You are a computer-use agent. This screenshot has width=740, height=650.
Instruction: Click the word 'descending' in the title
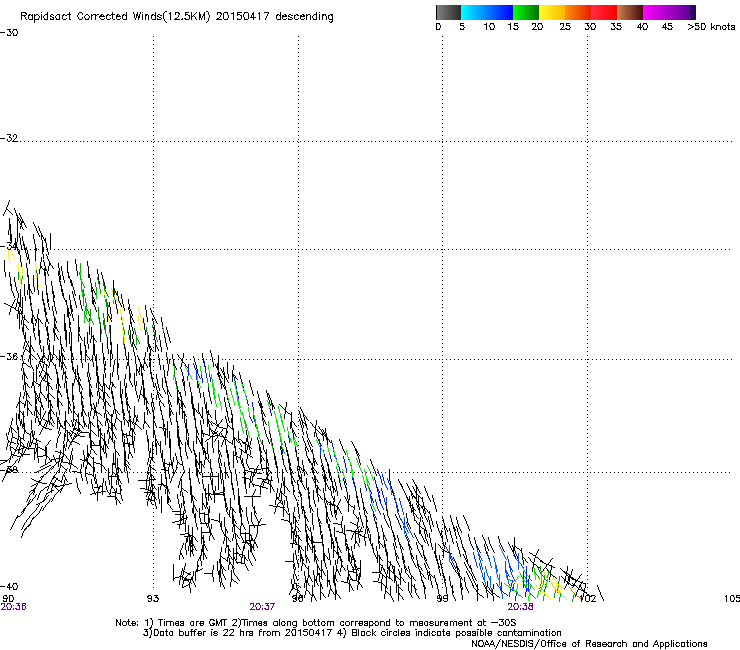(x=304, y=17)
